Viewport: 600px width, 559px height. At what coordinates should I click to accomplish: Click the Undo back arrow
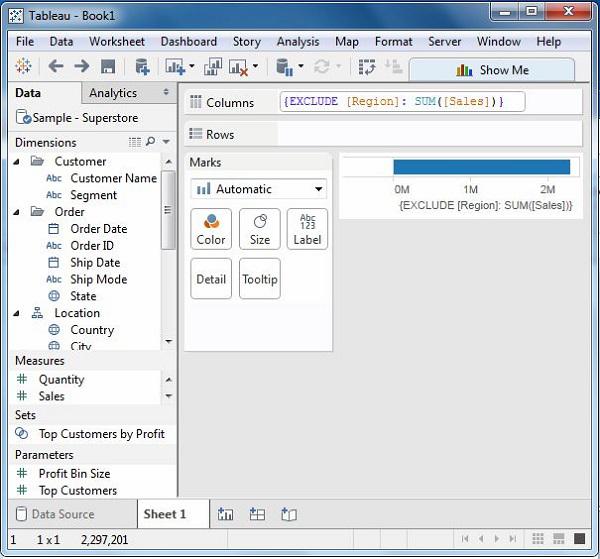pos(56,67)
